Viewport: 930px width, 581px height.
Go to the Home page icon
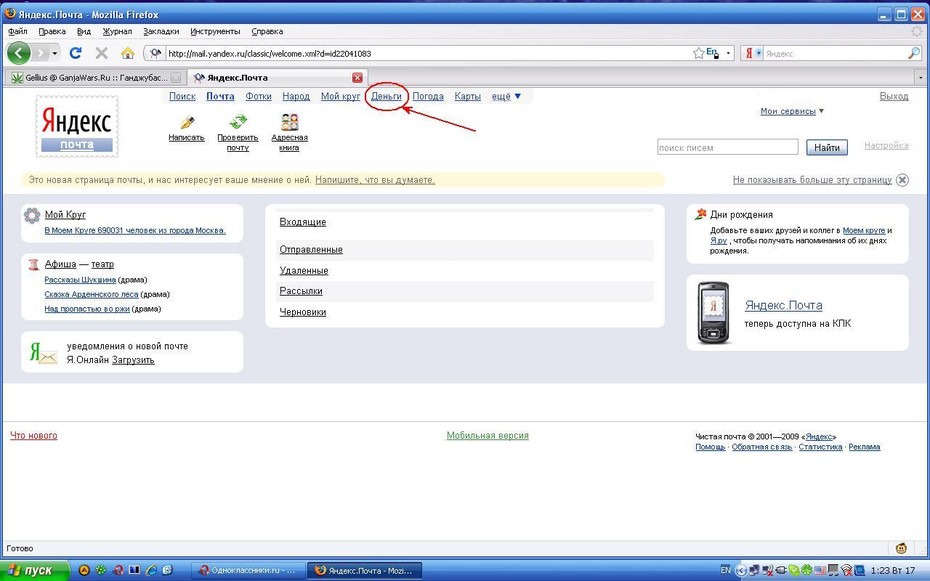[x=128, y=53]
